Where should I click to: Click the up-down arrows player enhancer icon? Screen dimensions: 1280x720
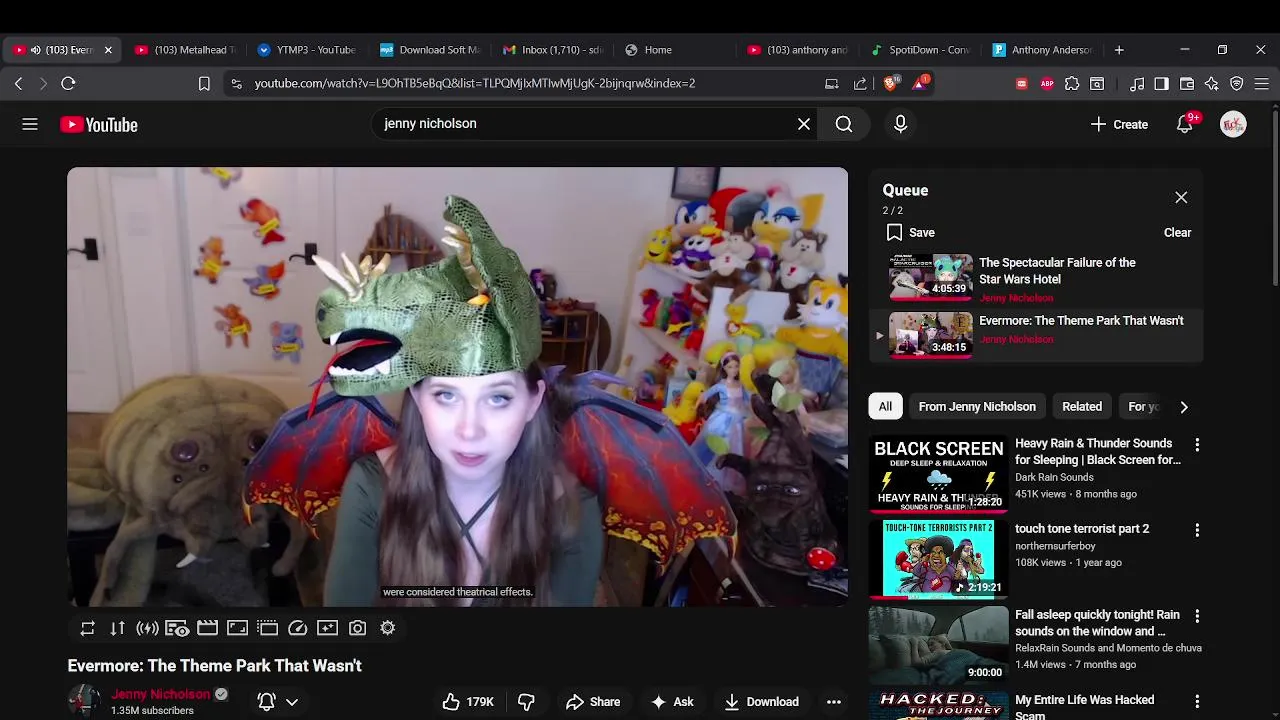coord(118,628)
